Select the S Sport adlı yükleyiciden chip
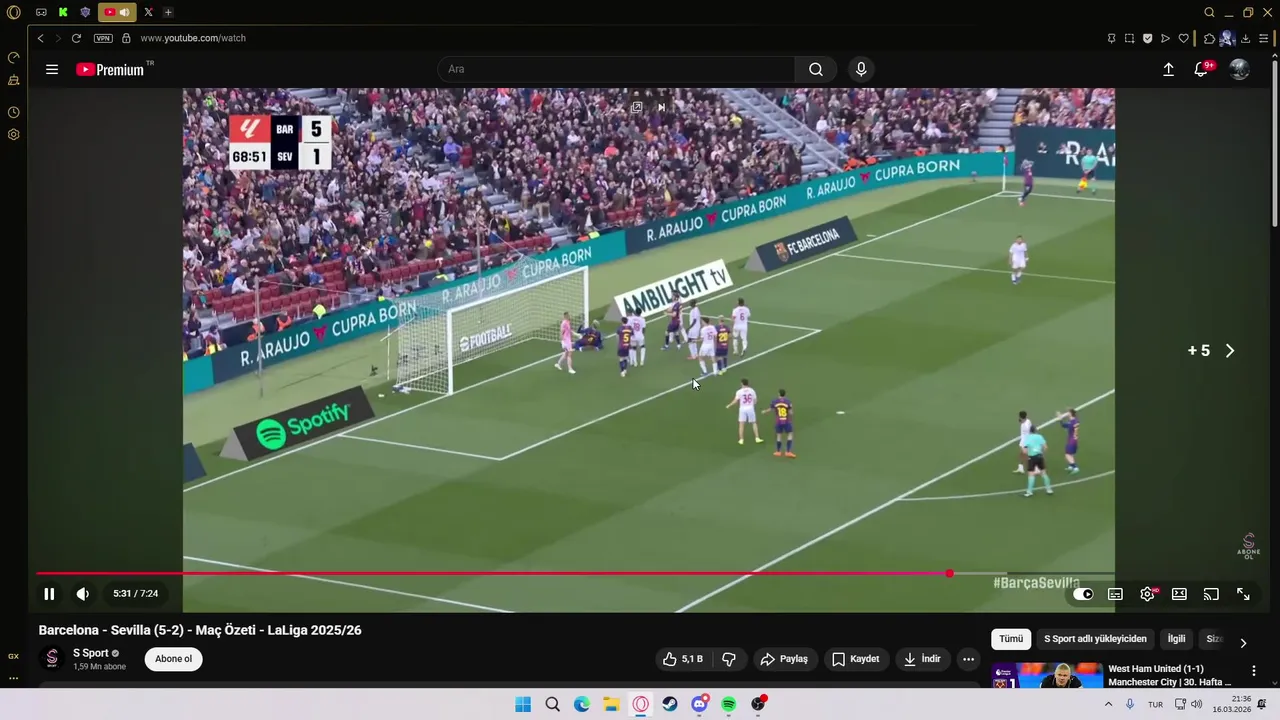1280x720 pixels. (1095, 639)
